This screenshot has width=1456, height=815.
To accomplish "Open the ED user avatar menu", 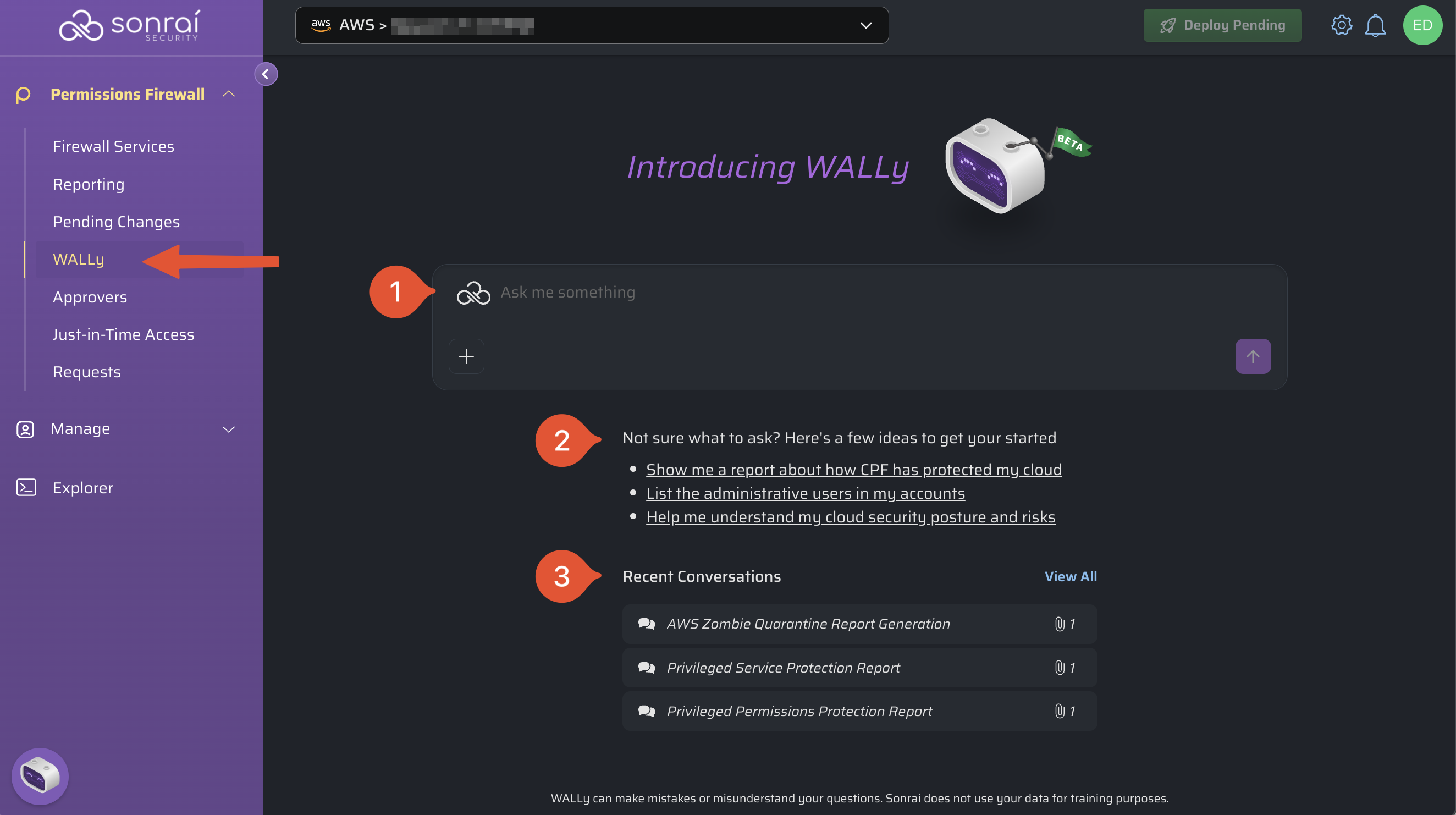I will 1422,25.
